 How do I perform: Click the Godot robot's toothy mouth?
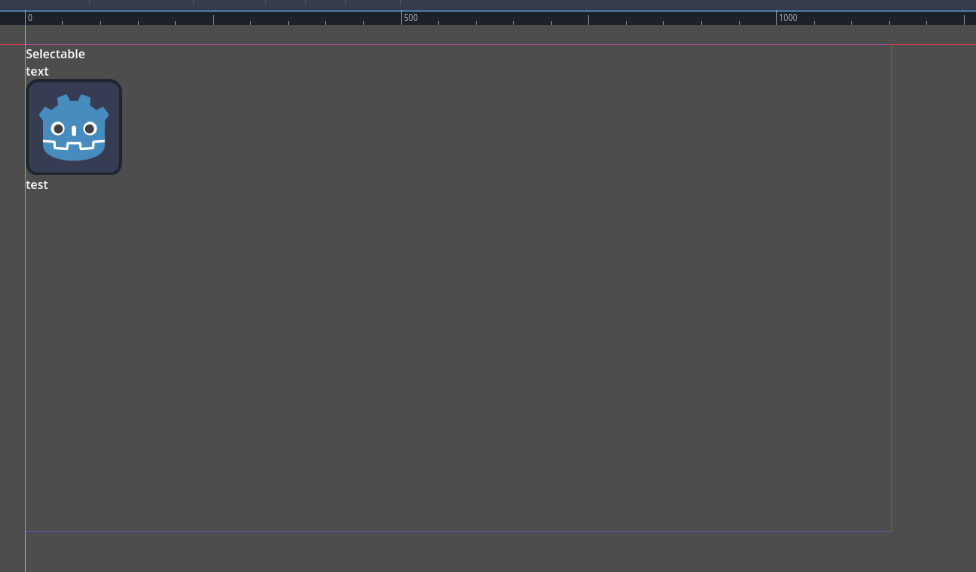tap(73, 146)
